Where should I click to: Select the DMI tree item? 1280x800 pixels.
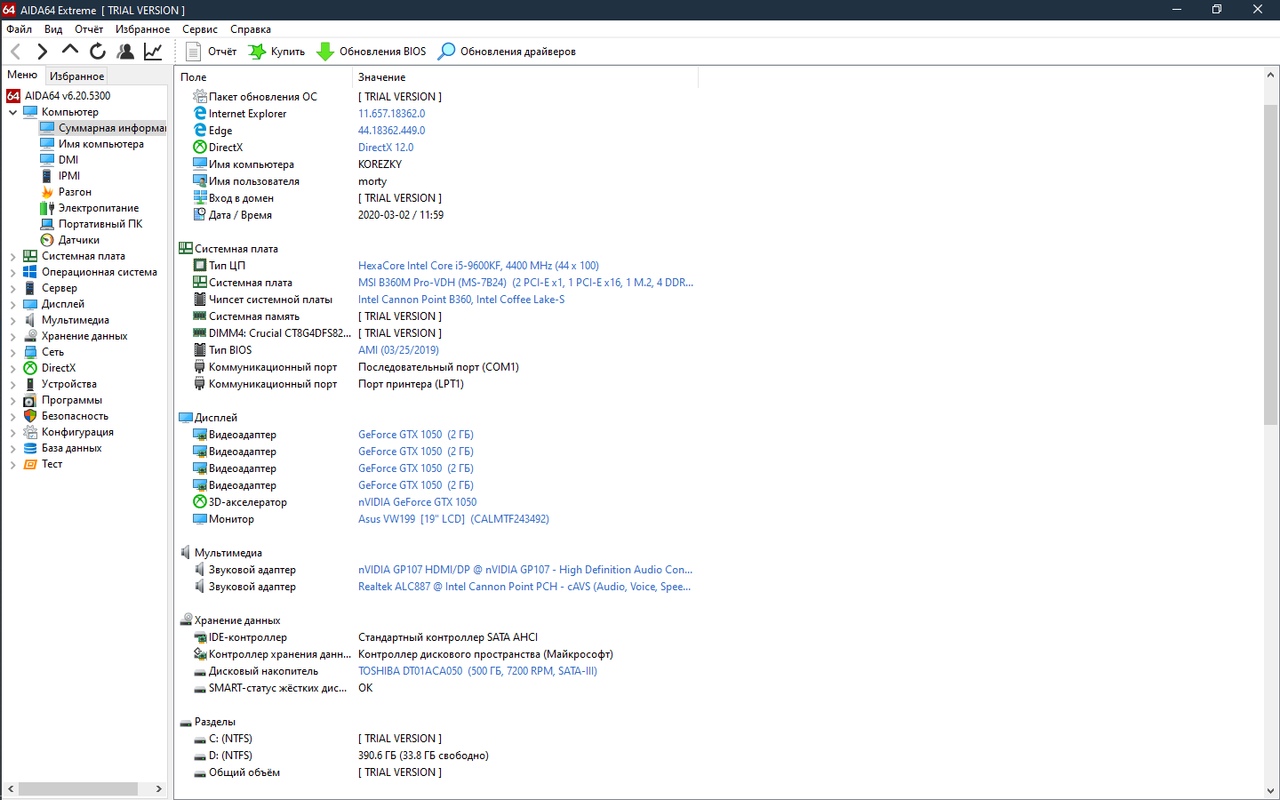68,160
